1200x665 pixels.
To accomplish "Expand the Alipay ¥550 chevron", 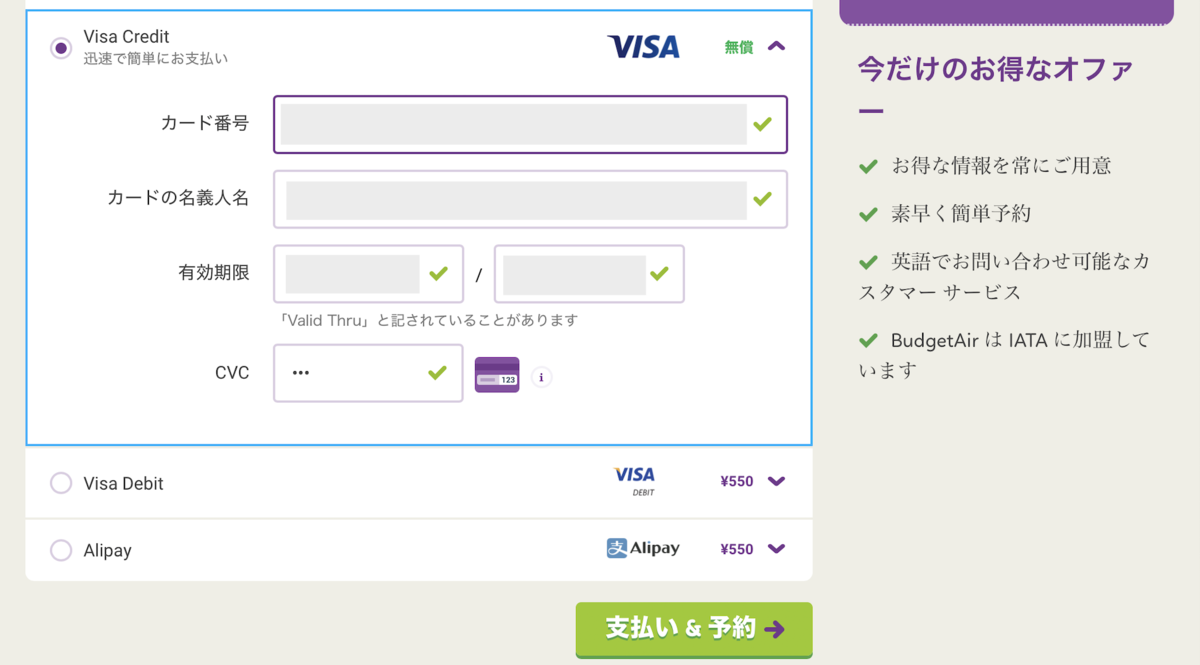I will tap(777, 548).
